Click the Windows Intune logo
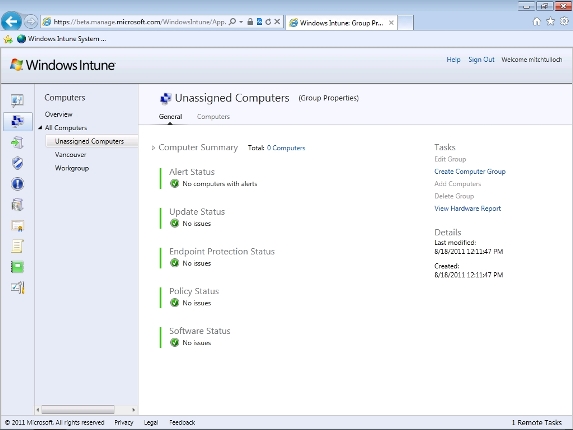573x430 pixels. click(x=62, y=65)
